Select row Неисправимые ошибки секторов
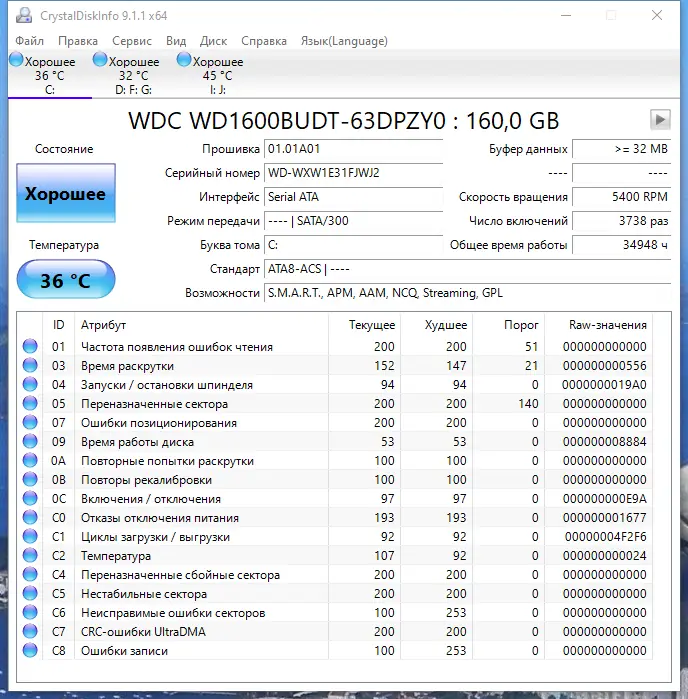688x699 pixels. [335, 613]
